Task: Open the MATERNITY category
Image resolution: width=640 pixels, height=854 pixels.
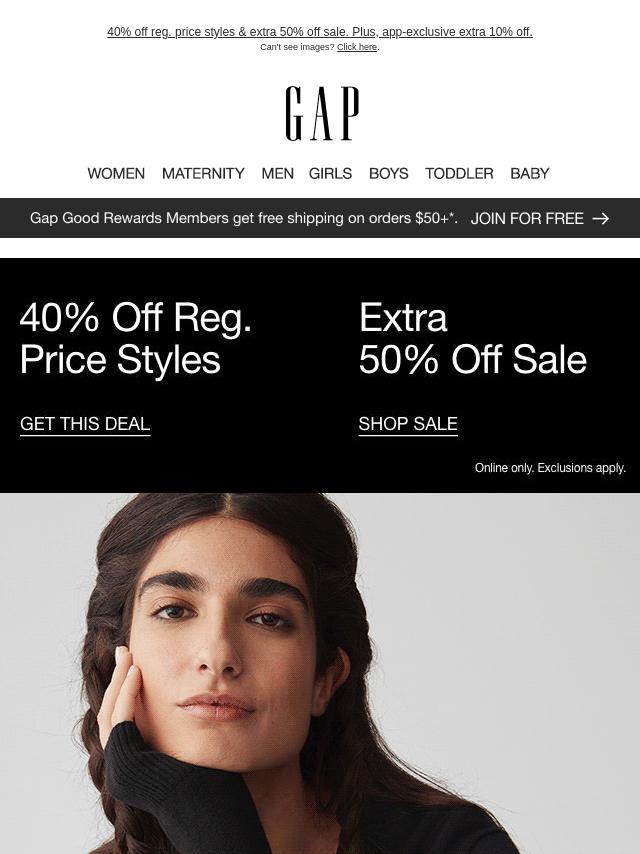Action: tap(203, 173)
